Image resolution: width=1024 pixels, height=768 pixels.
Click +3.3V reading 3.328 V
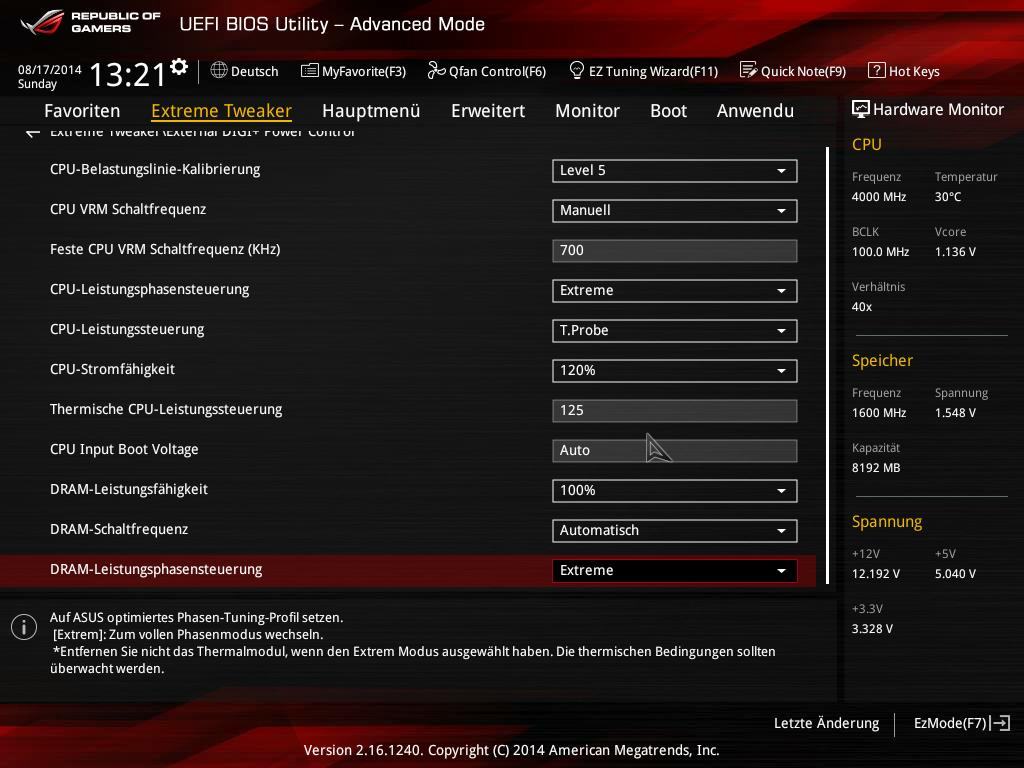872,628
